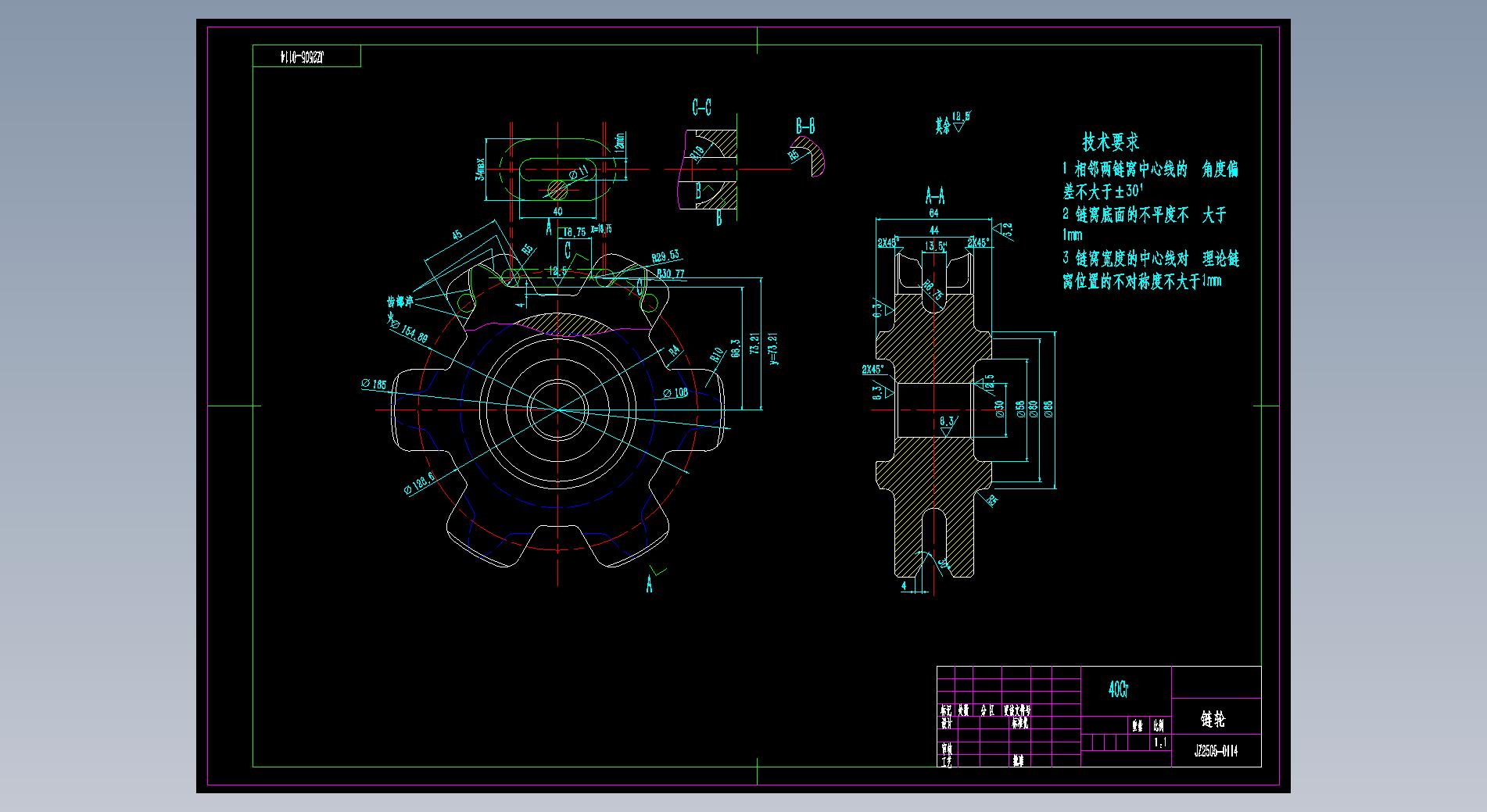
Task: Select the 64 width dimension in section A-A
Action: tap(933, 213)
